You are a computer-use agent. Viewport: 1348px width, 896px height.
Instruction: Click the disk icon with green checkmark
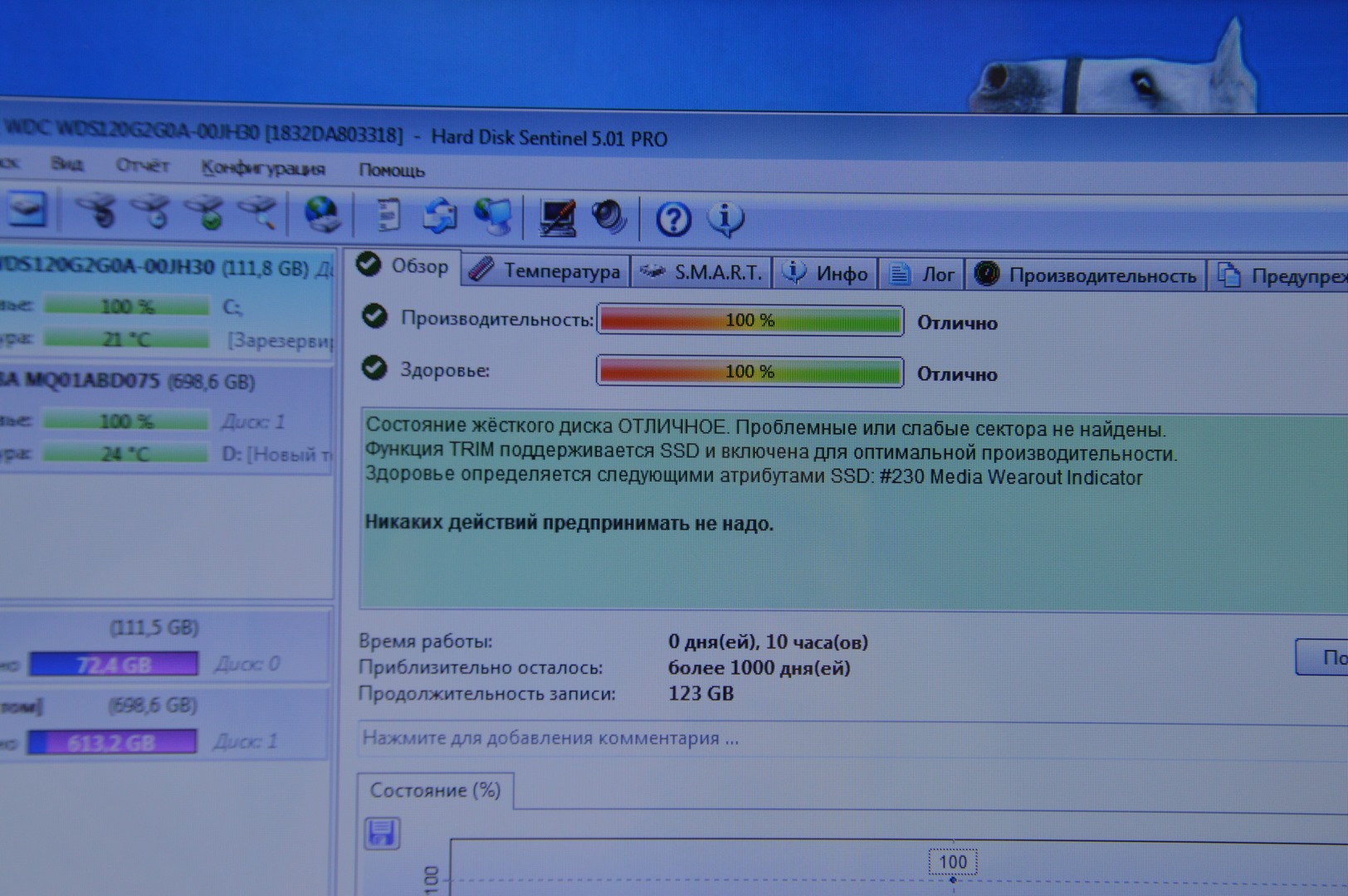tap(205, 212)
